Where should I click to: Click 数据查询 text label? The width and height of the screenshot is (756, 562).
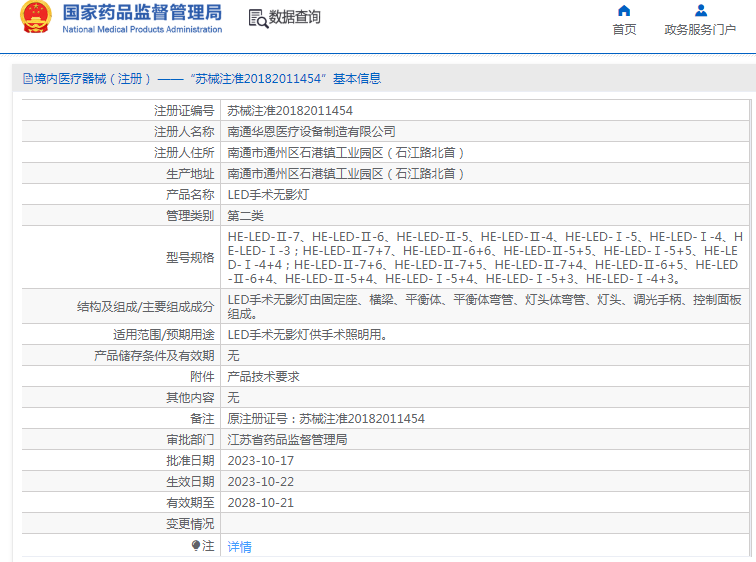[295, 17]
